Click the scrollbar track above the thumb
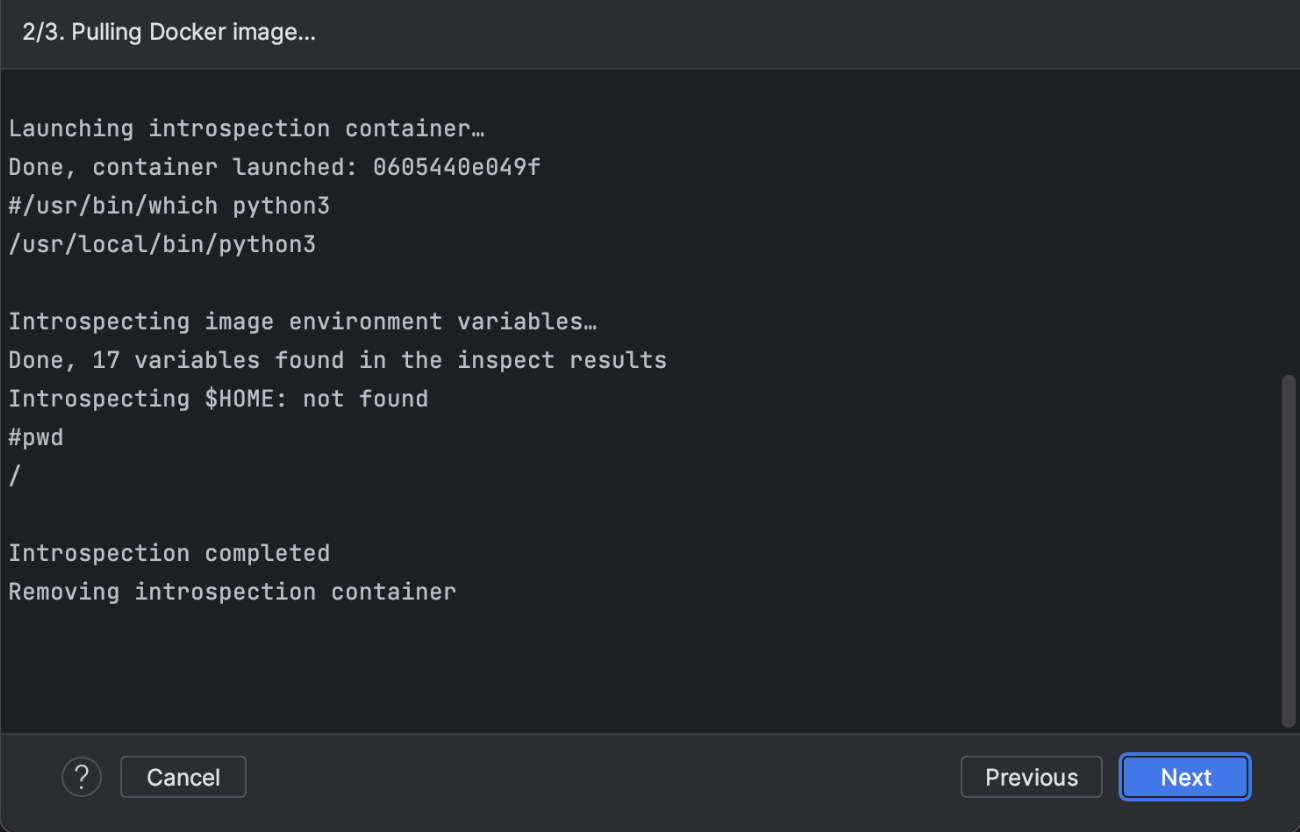The image size is (1300, 832). 1288,220
